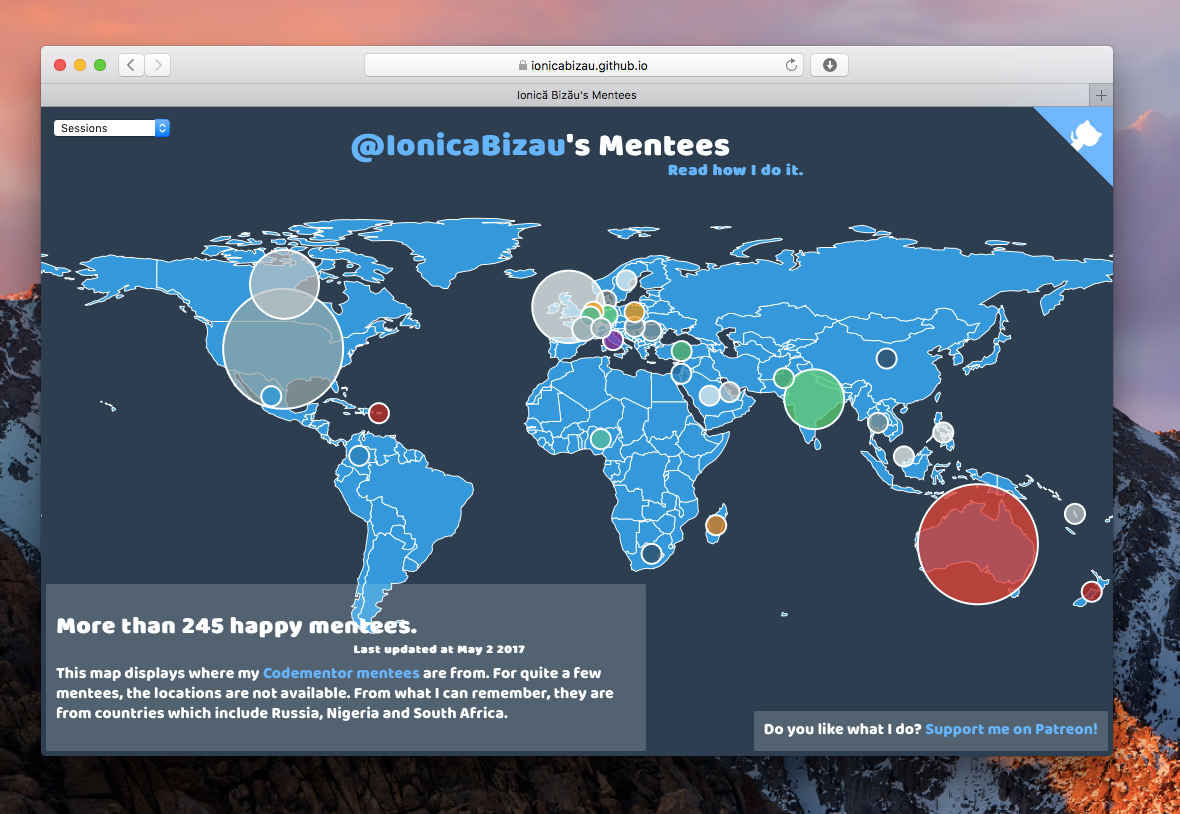Click the purple bubble on Italy
Image resolution: width=1180 pixels, height=814 pixels.
click(613, 340)
